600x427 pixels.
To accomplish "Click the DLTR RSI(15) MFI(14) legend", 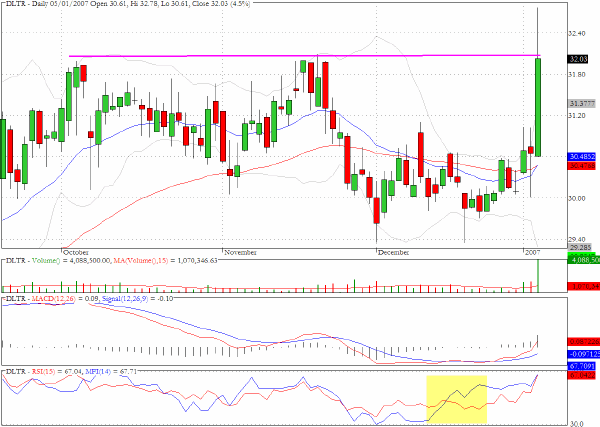I will point(71,371).
